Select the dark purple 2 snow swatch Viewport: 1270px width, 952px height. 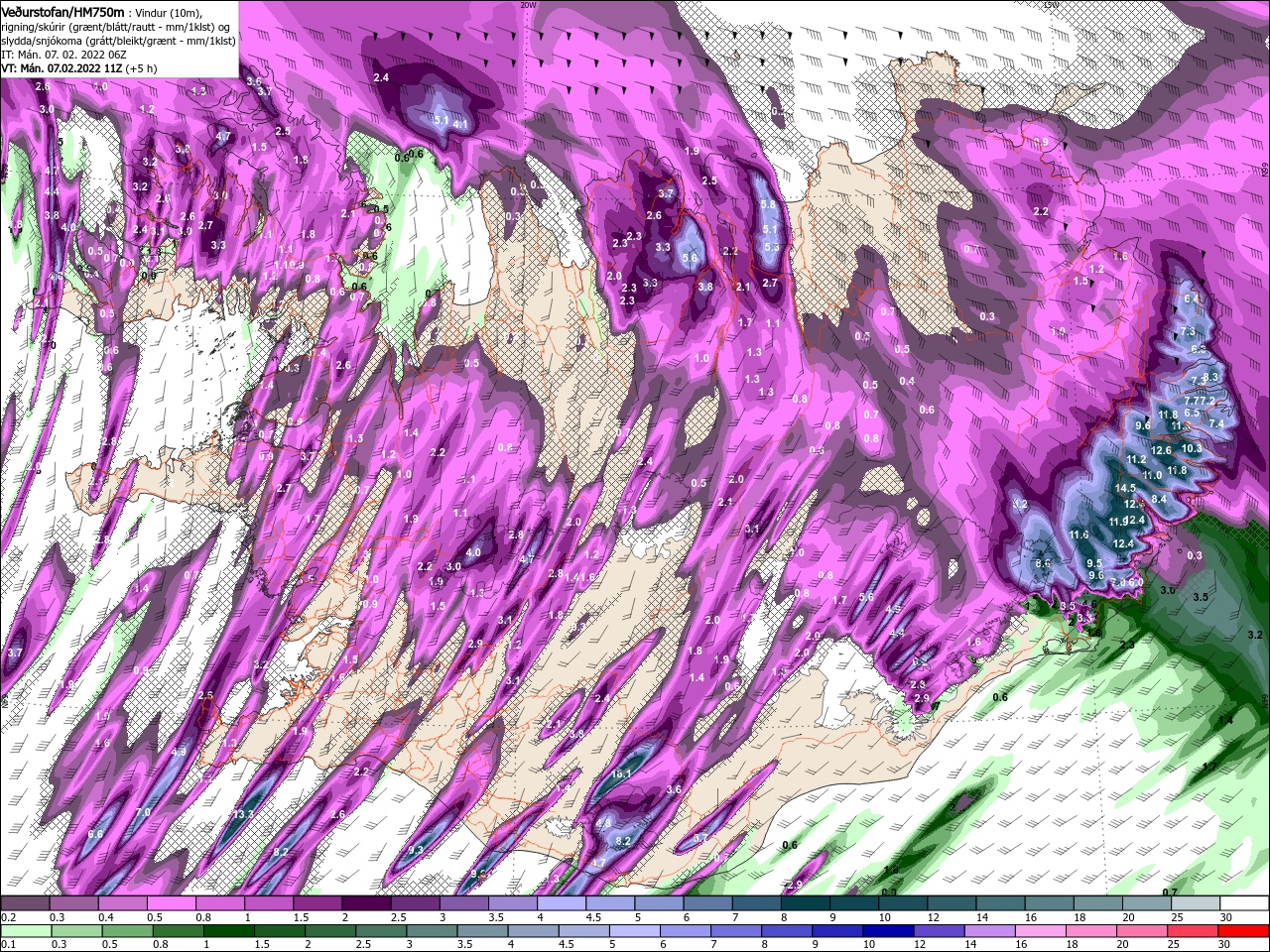366,903
